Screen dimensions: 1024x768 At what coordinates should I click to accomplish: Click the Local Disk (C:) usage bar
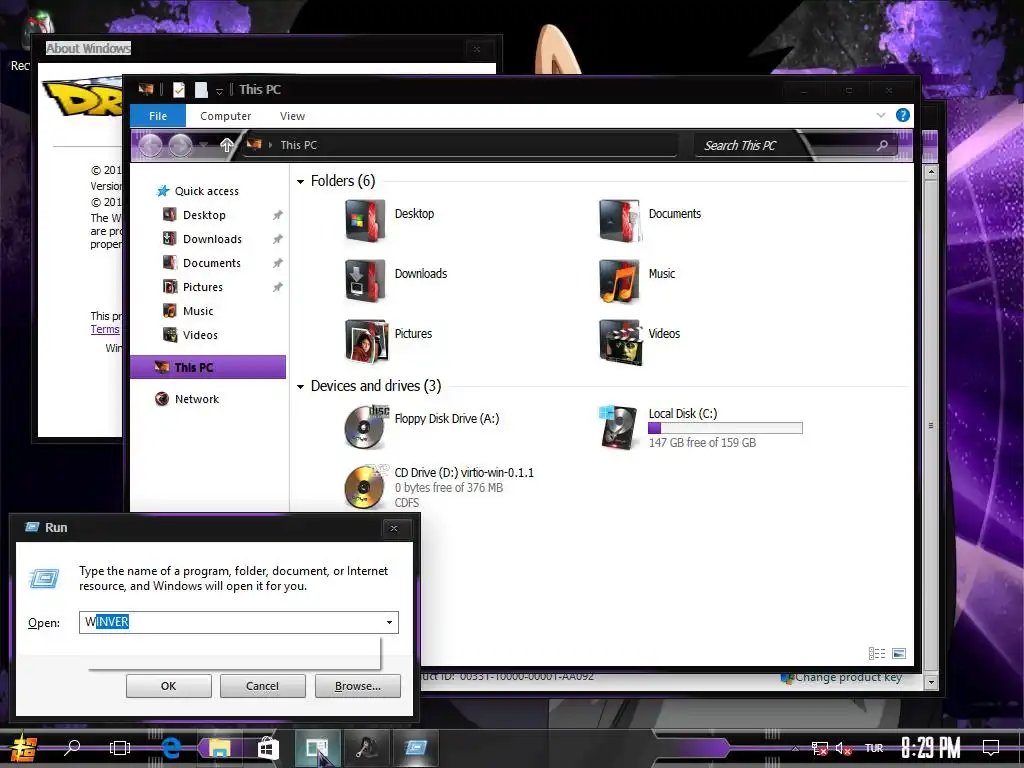[725, 428]
